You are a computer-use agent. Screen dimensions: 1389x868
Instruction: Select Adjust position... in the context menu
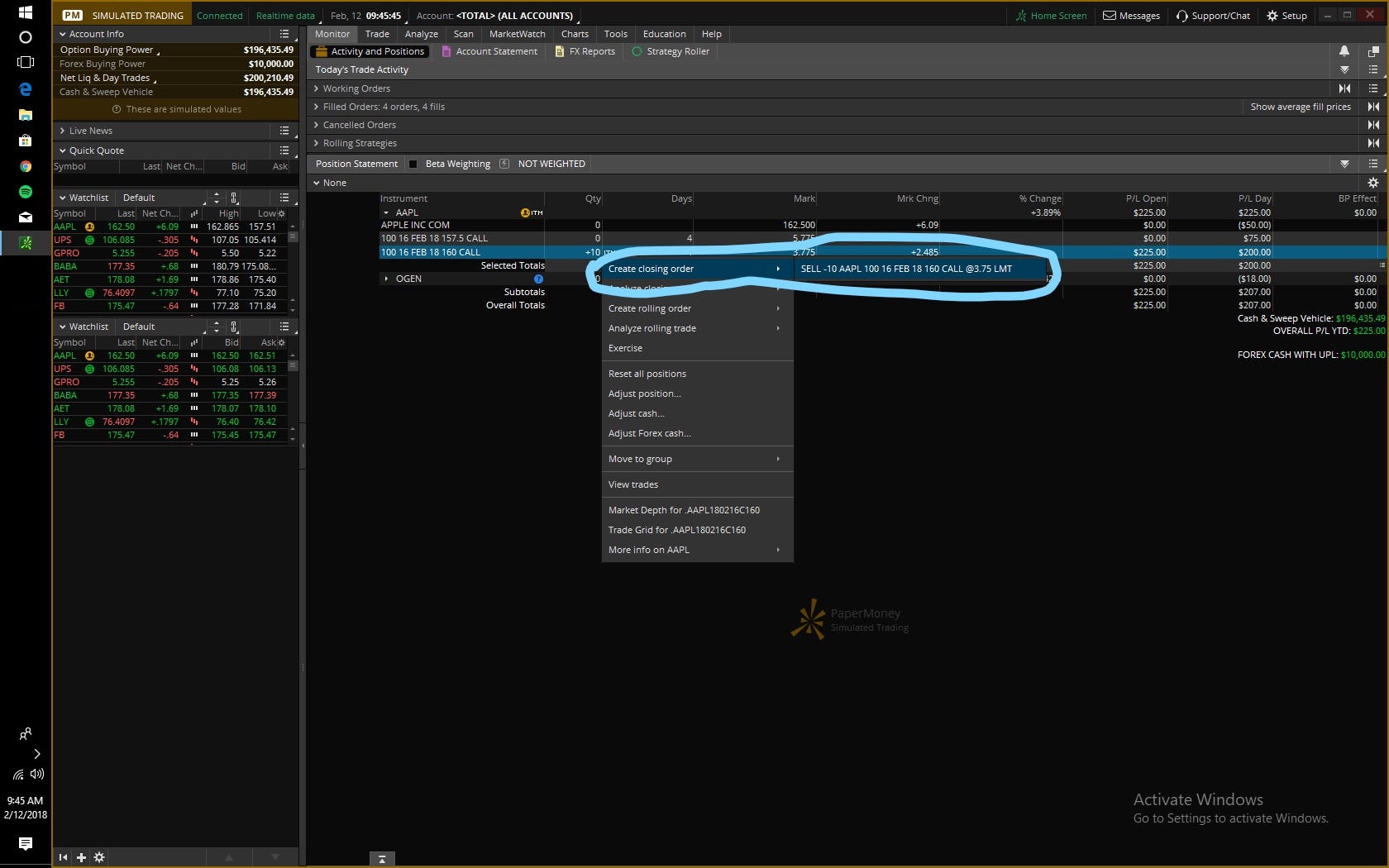tap(697, 393)
